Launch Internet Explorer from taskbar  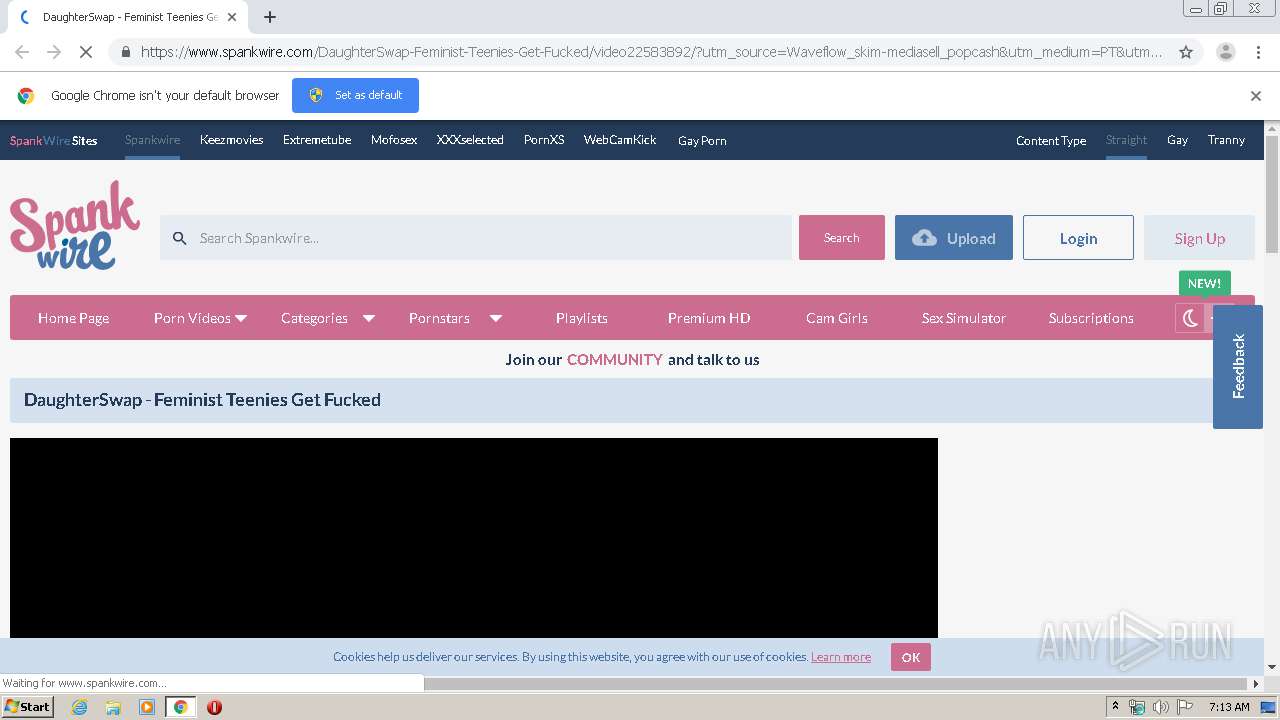(x=79, y=707)
